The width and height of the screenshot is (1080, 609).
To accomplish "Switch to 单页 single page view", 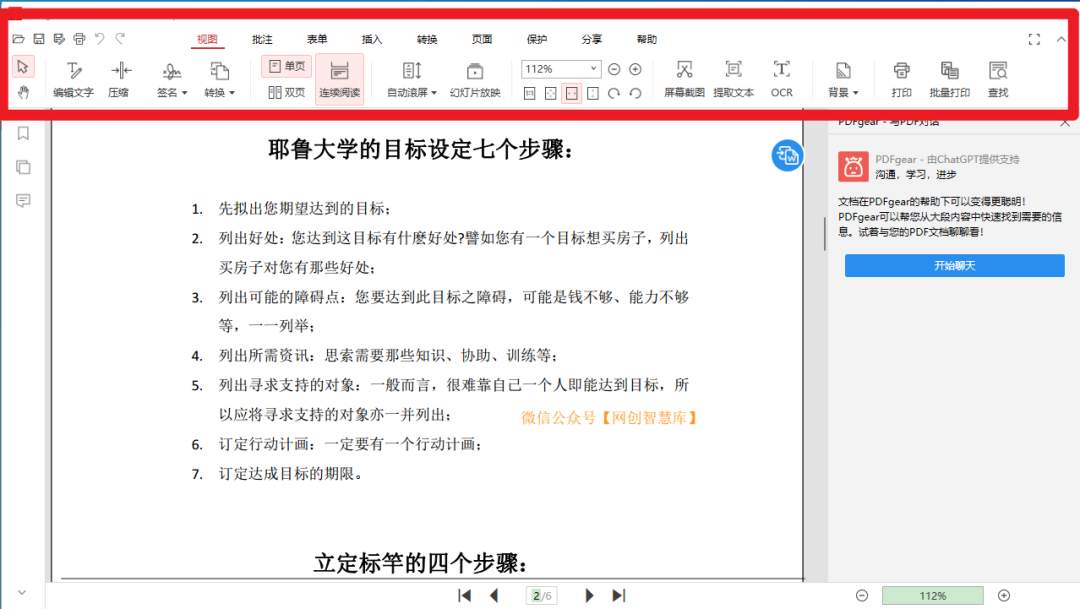I will tap(287, 66).
